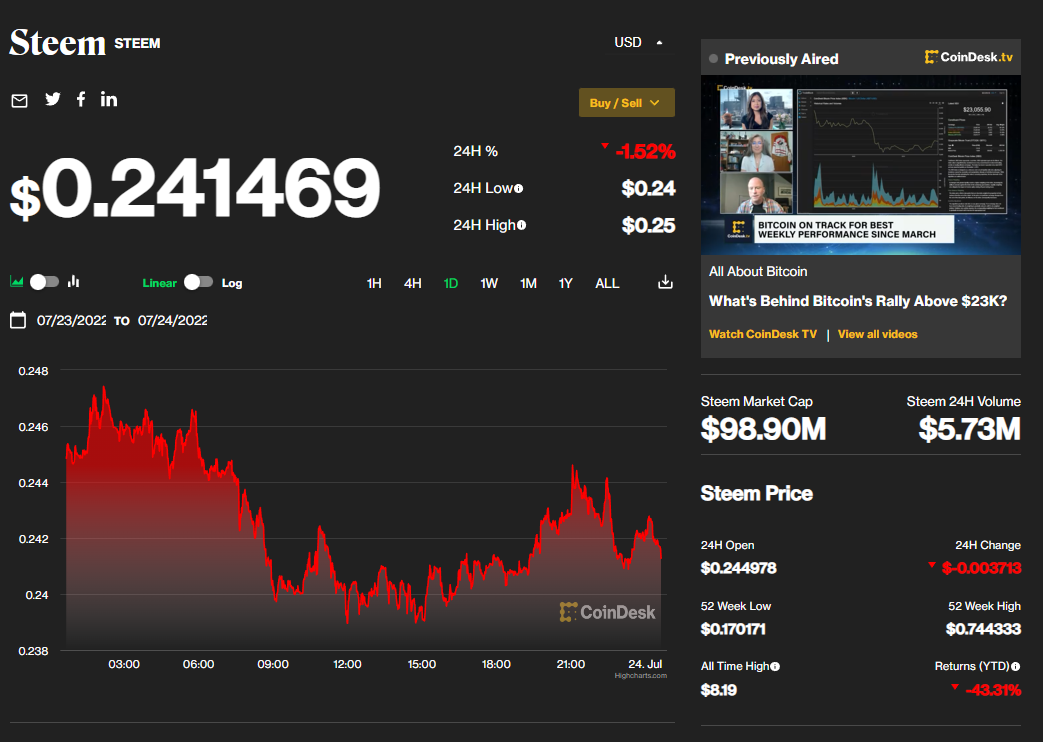Click the -43.31% YTD returns value
The image size is (1043, 742).
[992, 690]
